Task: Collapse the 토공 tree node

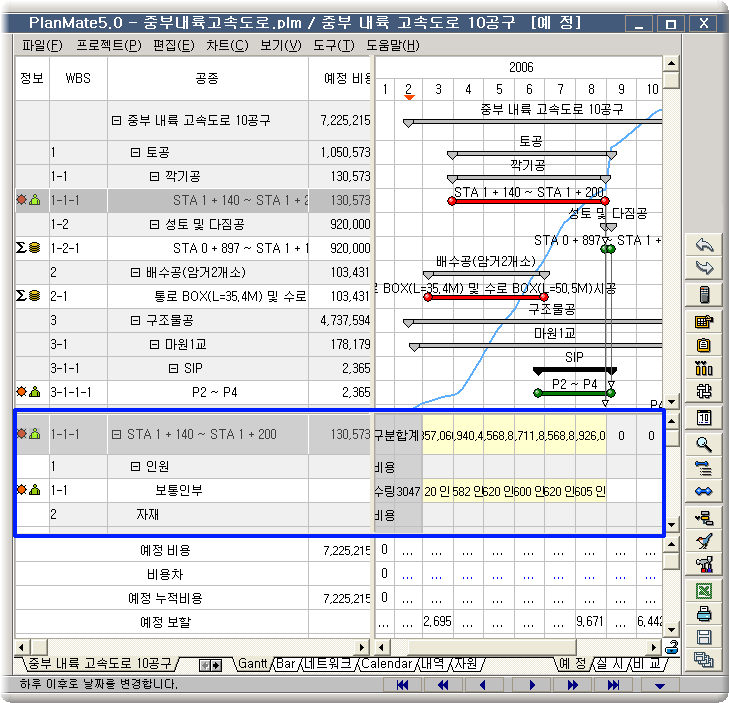Action: 136,153
